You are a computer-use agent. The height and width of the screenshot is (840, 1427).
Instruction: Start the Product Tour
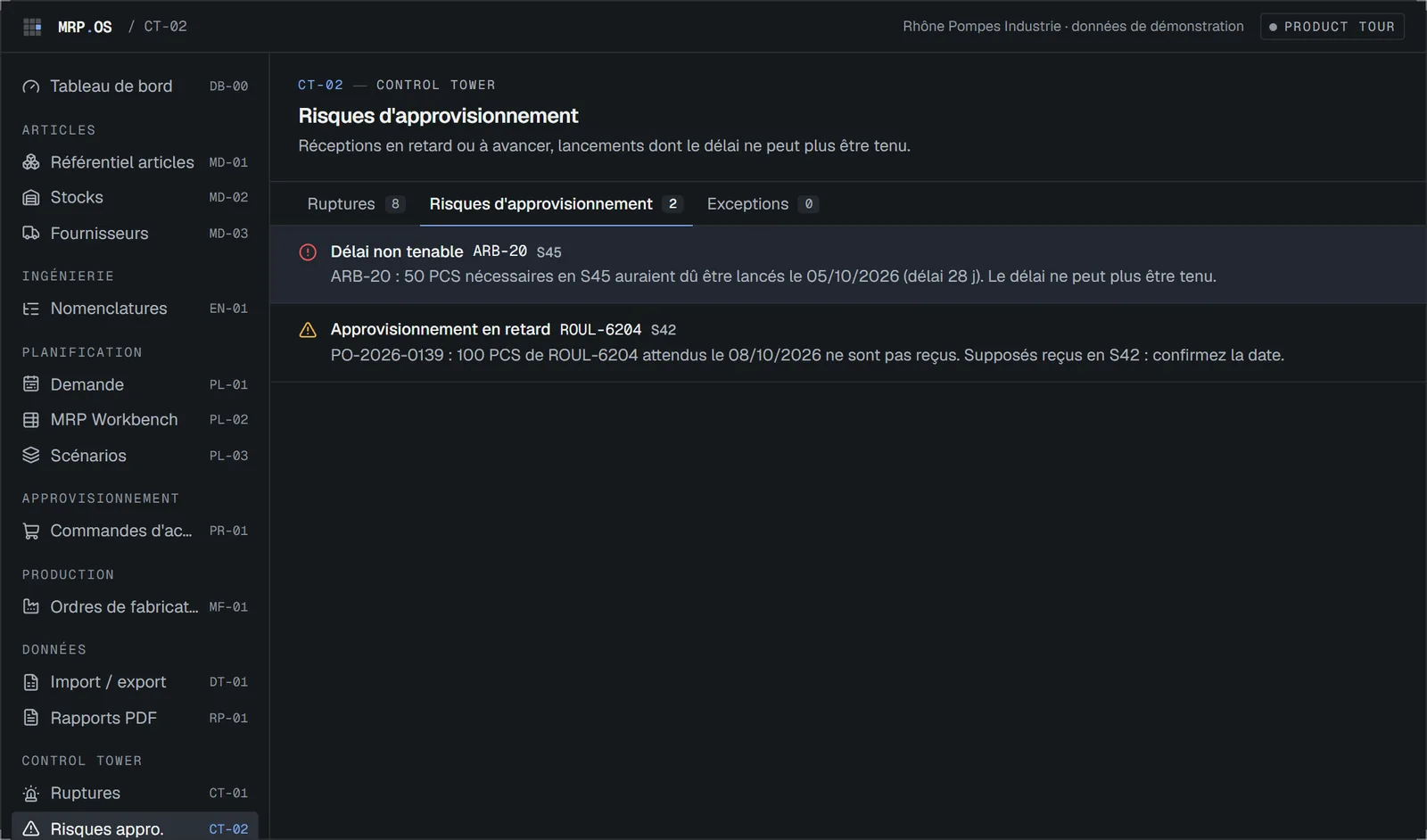(1332, 27)
